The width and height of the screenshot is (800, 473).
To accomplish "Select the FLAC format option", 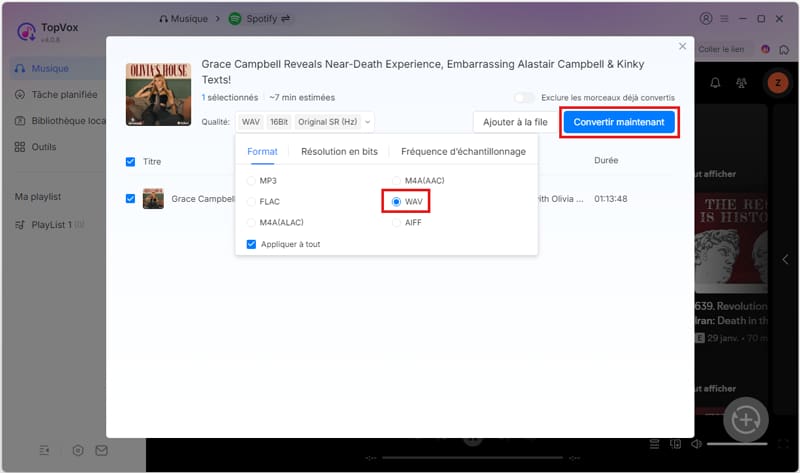I will coord(251,201).
